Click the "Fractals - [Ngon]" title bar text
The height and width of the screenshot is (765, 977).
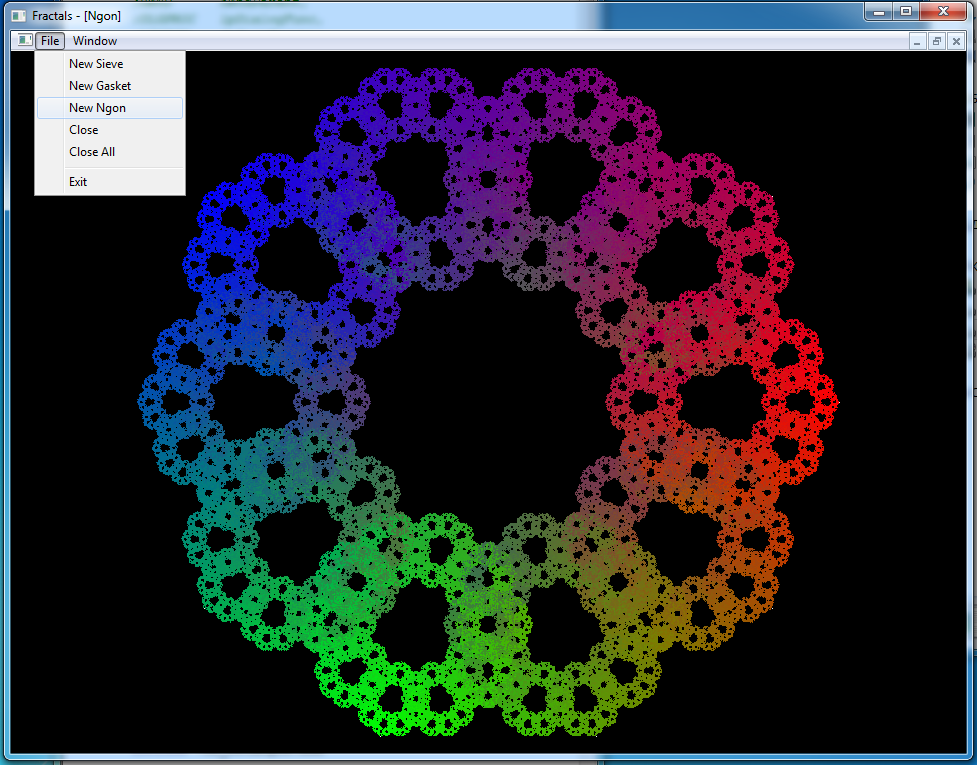pyautogui.click(x=76, y=16)
